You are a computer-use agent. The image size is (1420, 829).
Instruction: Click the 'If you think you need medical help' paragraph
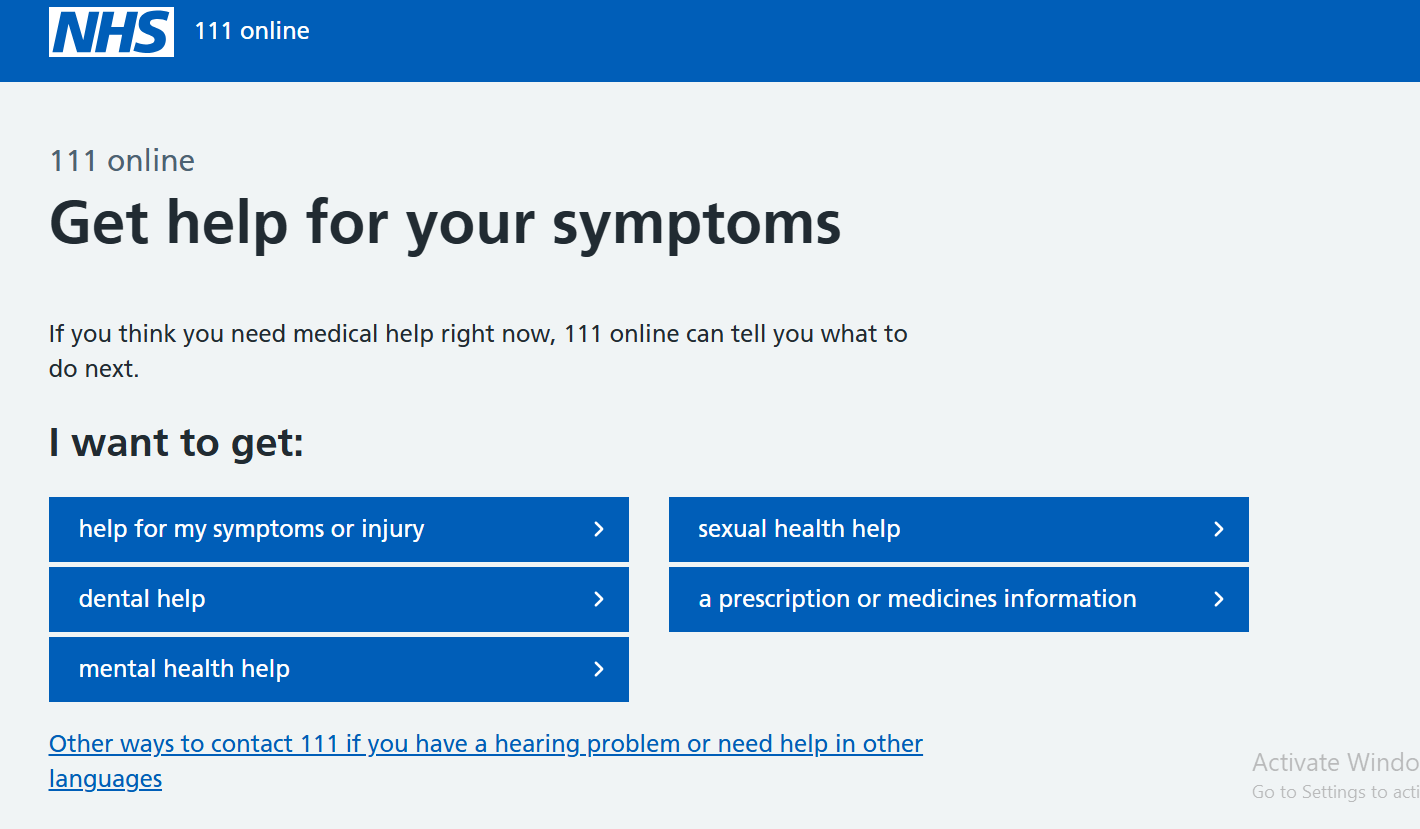[478, 334]
